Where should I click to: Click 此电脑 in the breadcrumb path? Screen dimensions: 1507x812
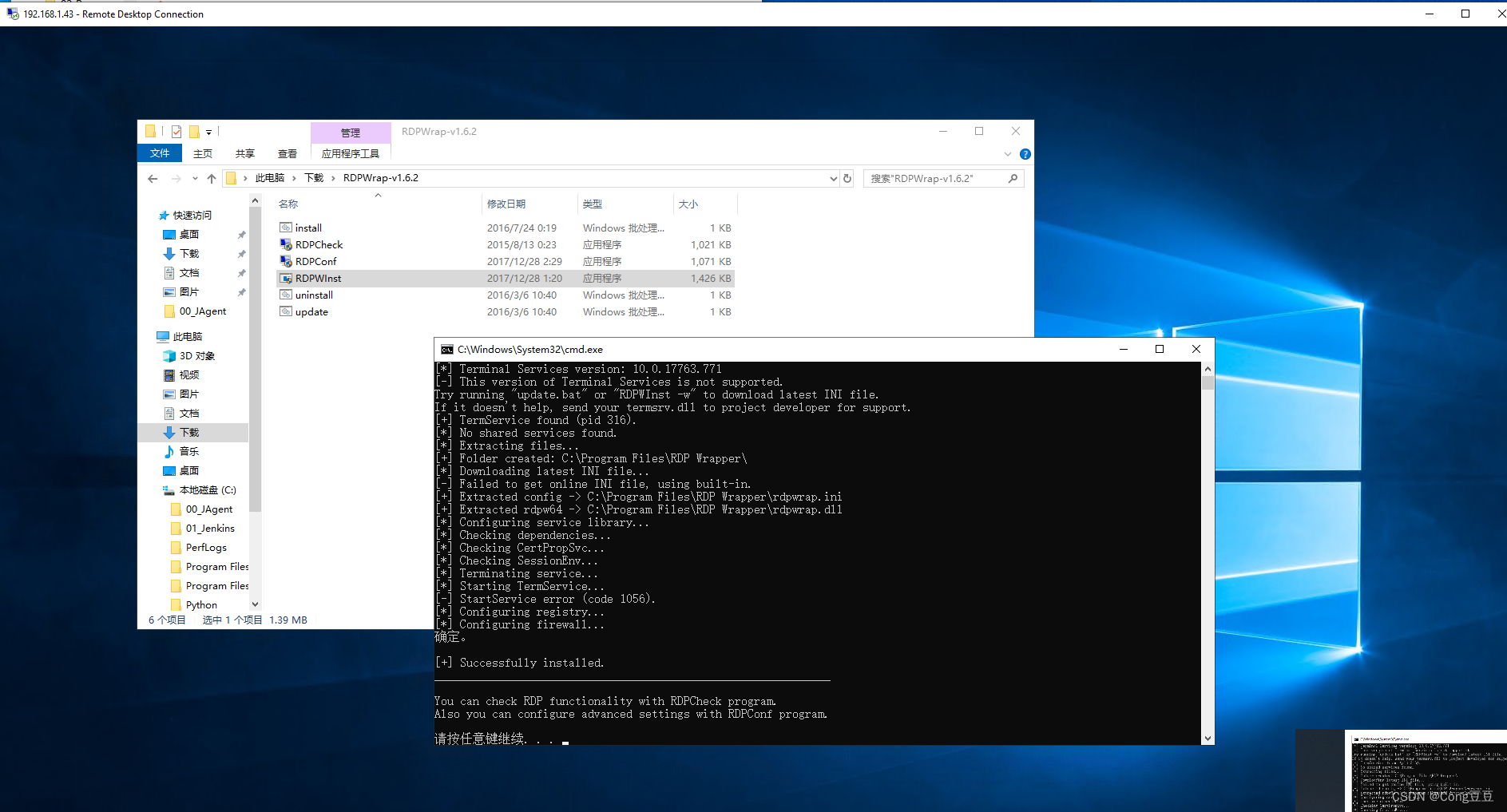(x=270, y=178)
